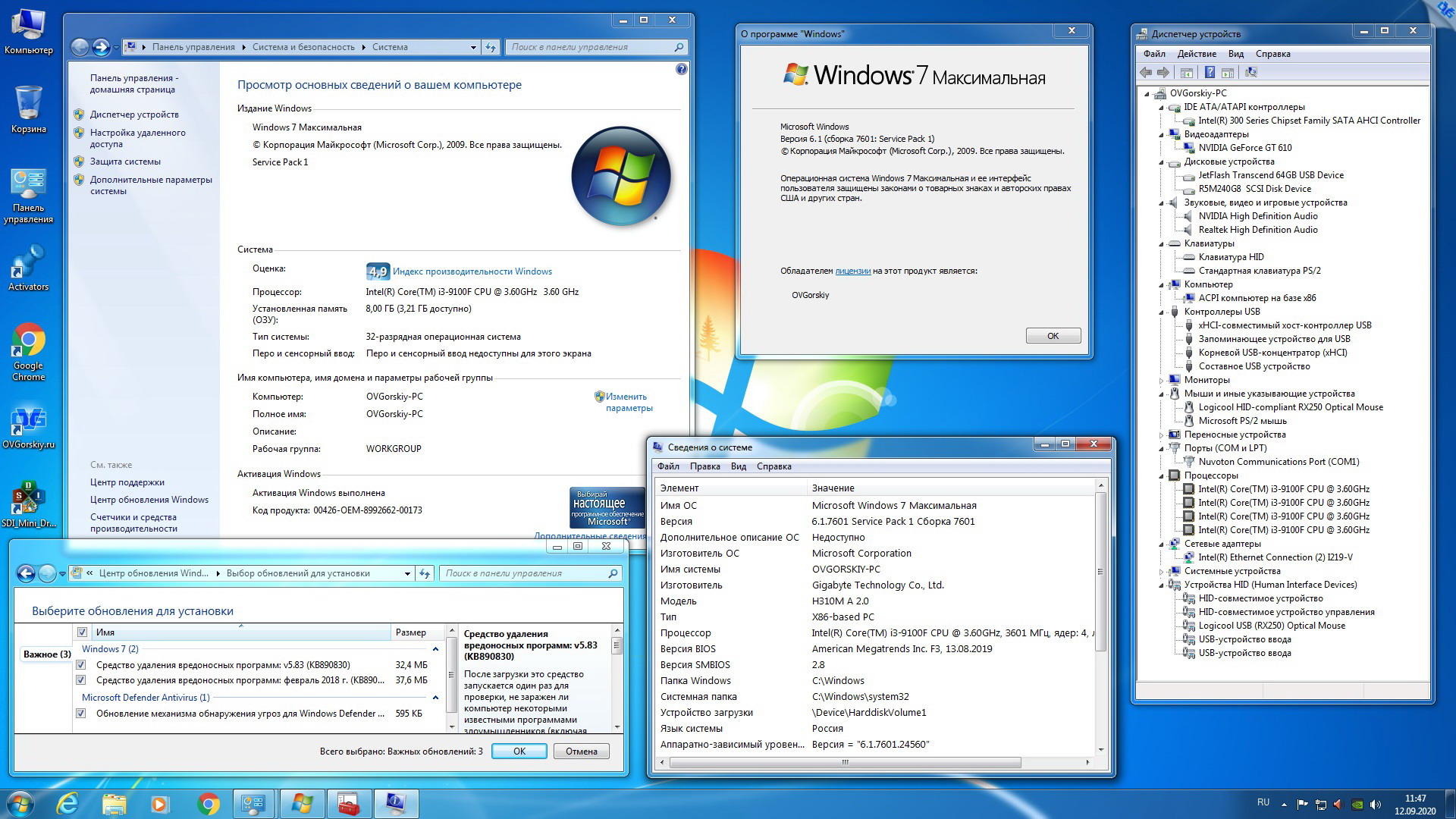Click OK in Windows Update selection

click(x=519, y=752)
